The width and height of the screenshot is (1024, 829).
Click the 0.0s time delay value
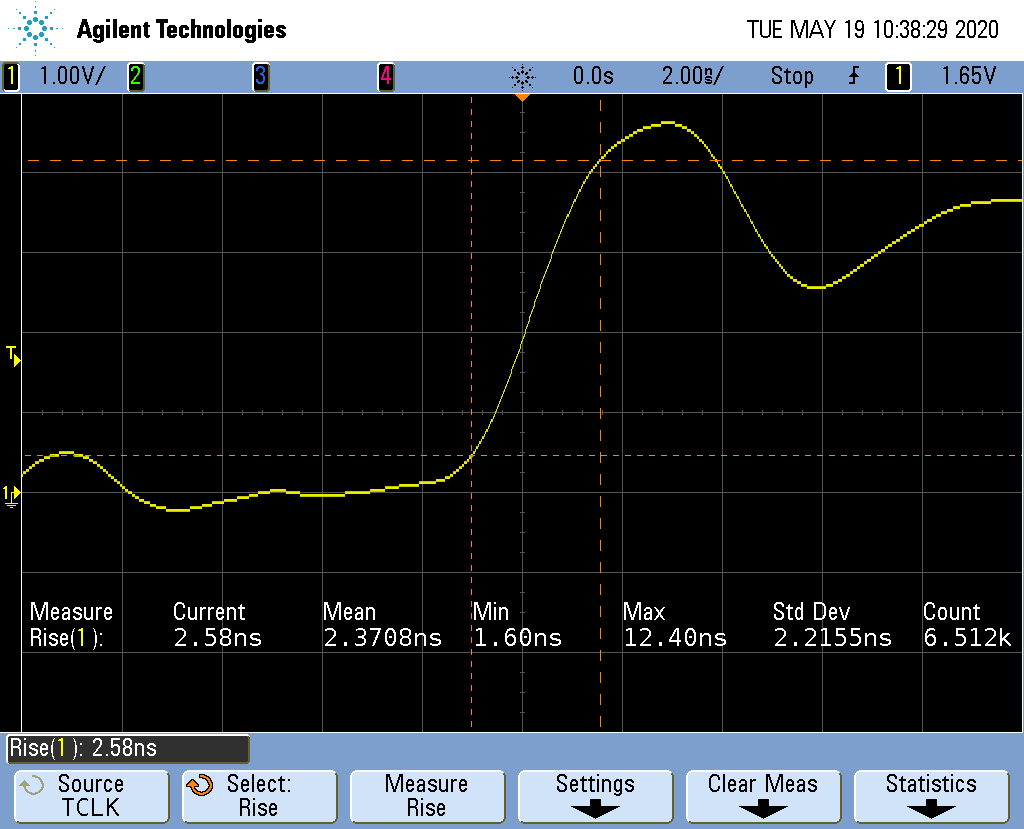click(x=593, y=76)
